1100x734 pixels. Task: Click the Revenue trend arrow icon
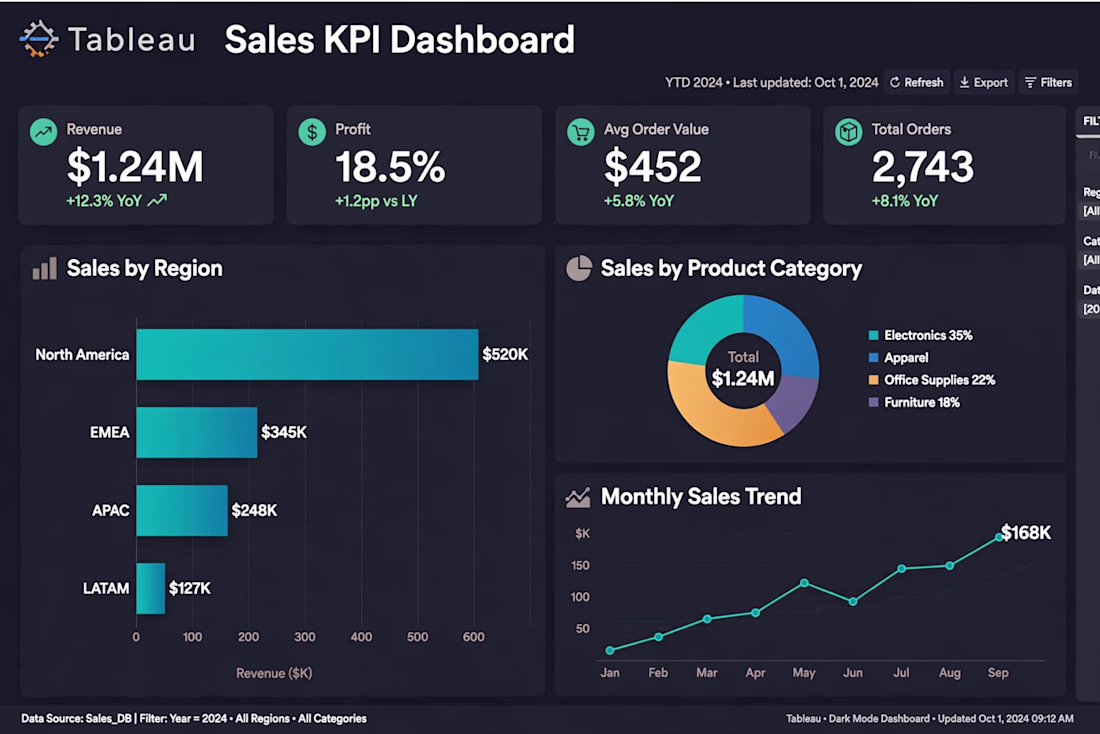coord(43,131)
